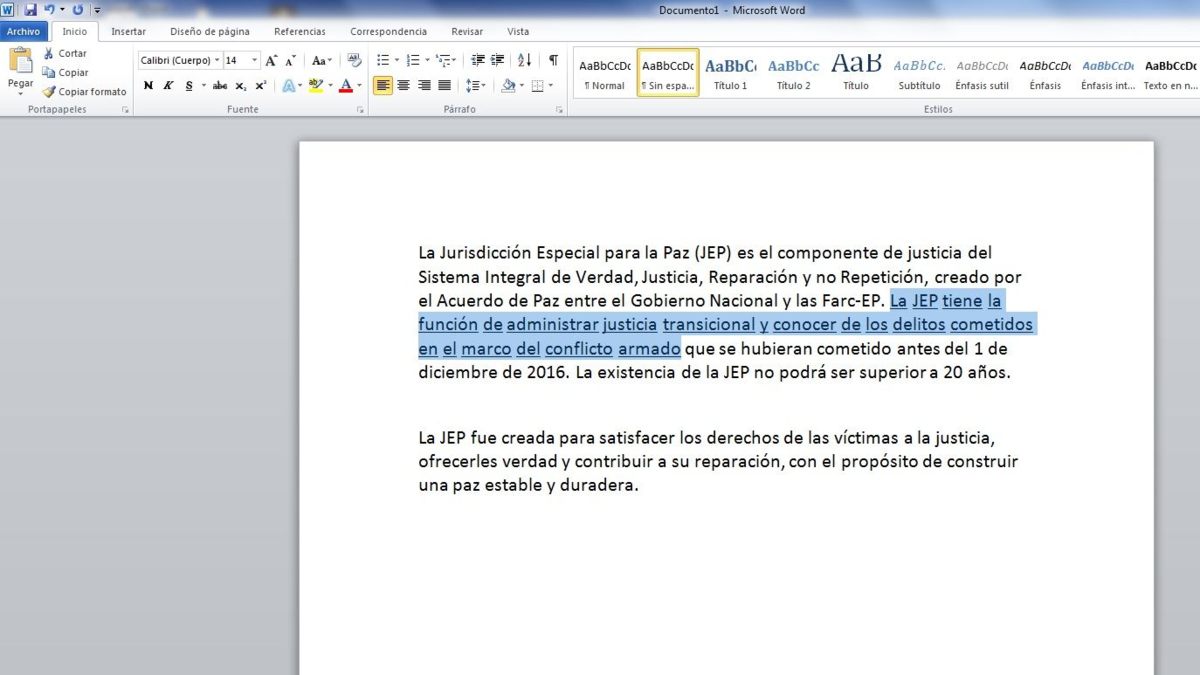
Task: Open the Diseño de página tab
Action: pyautogui.click(x=209, y=32)
